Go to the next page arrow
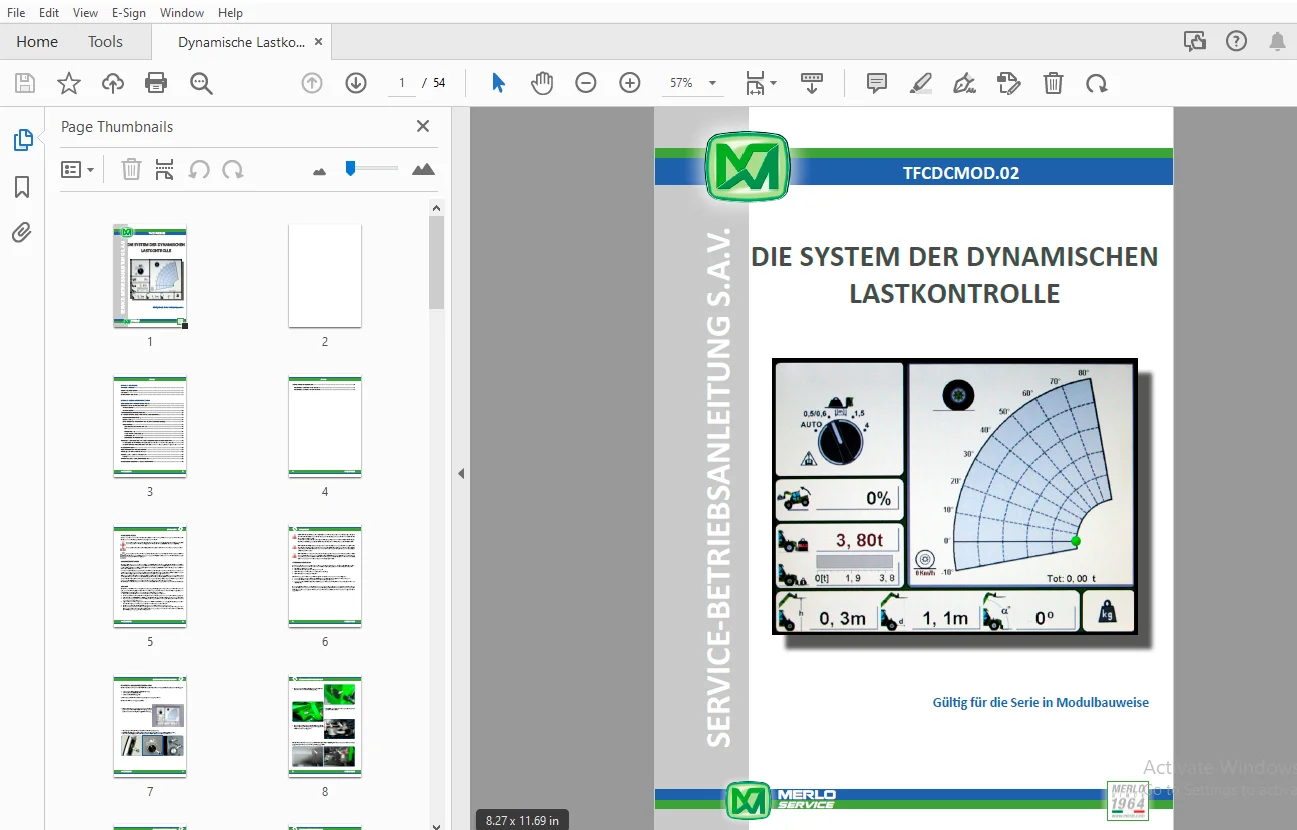 (x=356, y=83)
